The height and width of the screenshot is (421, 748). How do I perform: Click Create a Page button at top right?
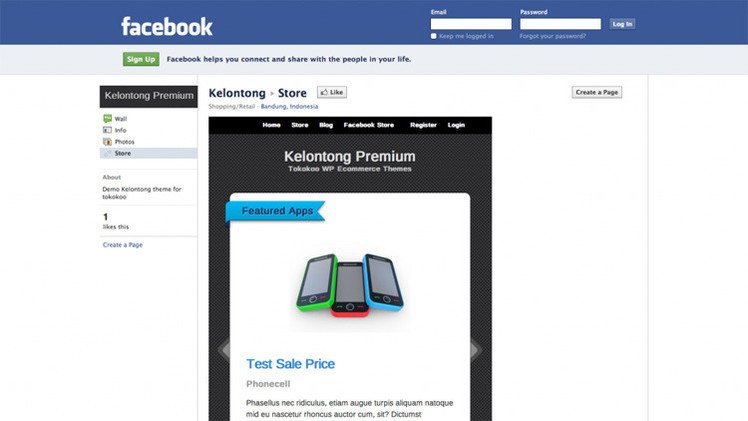[x=597, y=92]
